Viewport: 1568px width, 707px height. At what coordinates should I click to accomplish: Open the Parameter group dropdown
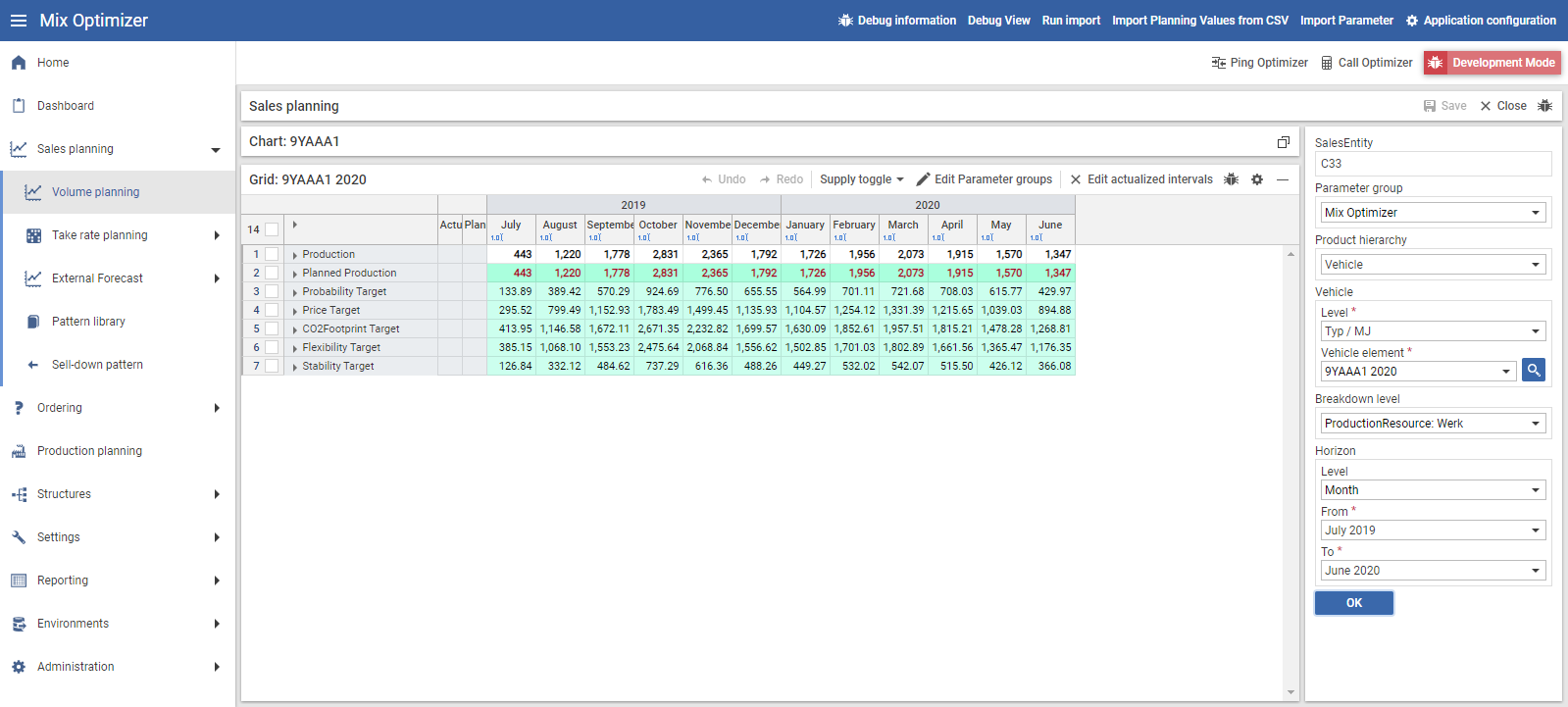tap(1433, 212)
